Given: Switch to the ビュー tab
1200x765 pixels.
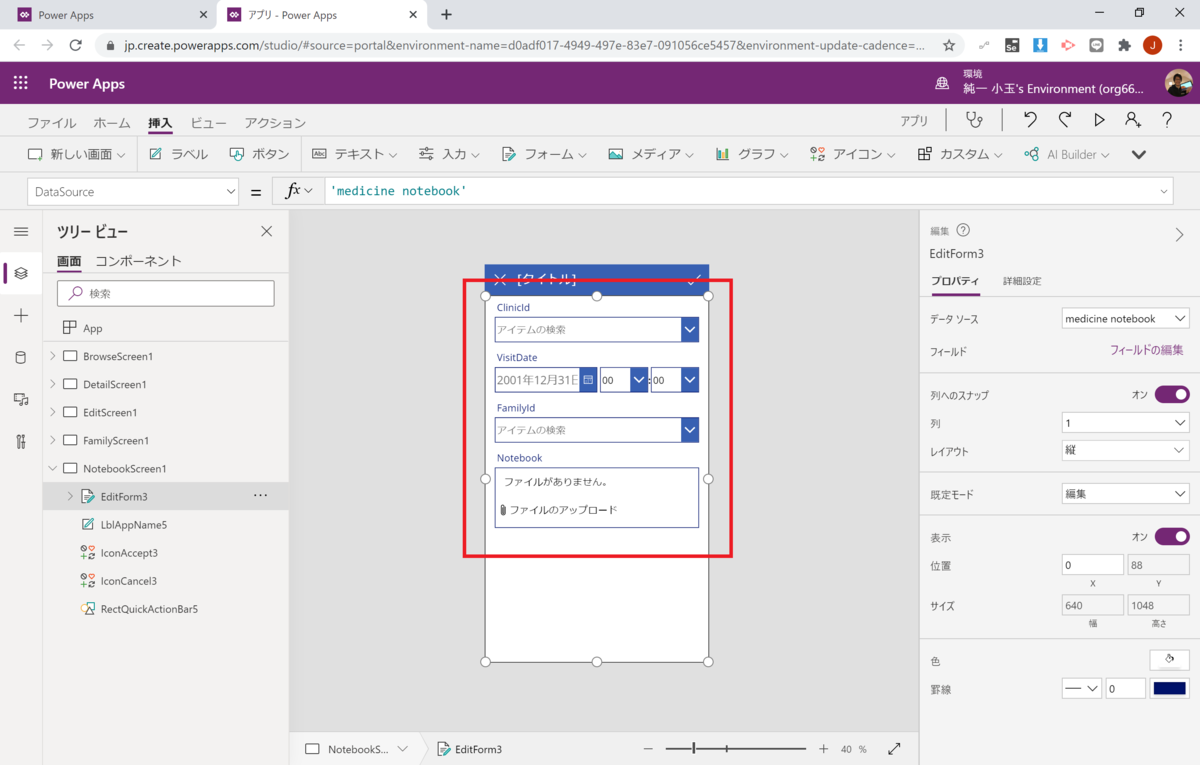Looking at the screenshot, I should pos(208,123).
